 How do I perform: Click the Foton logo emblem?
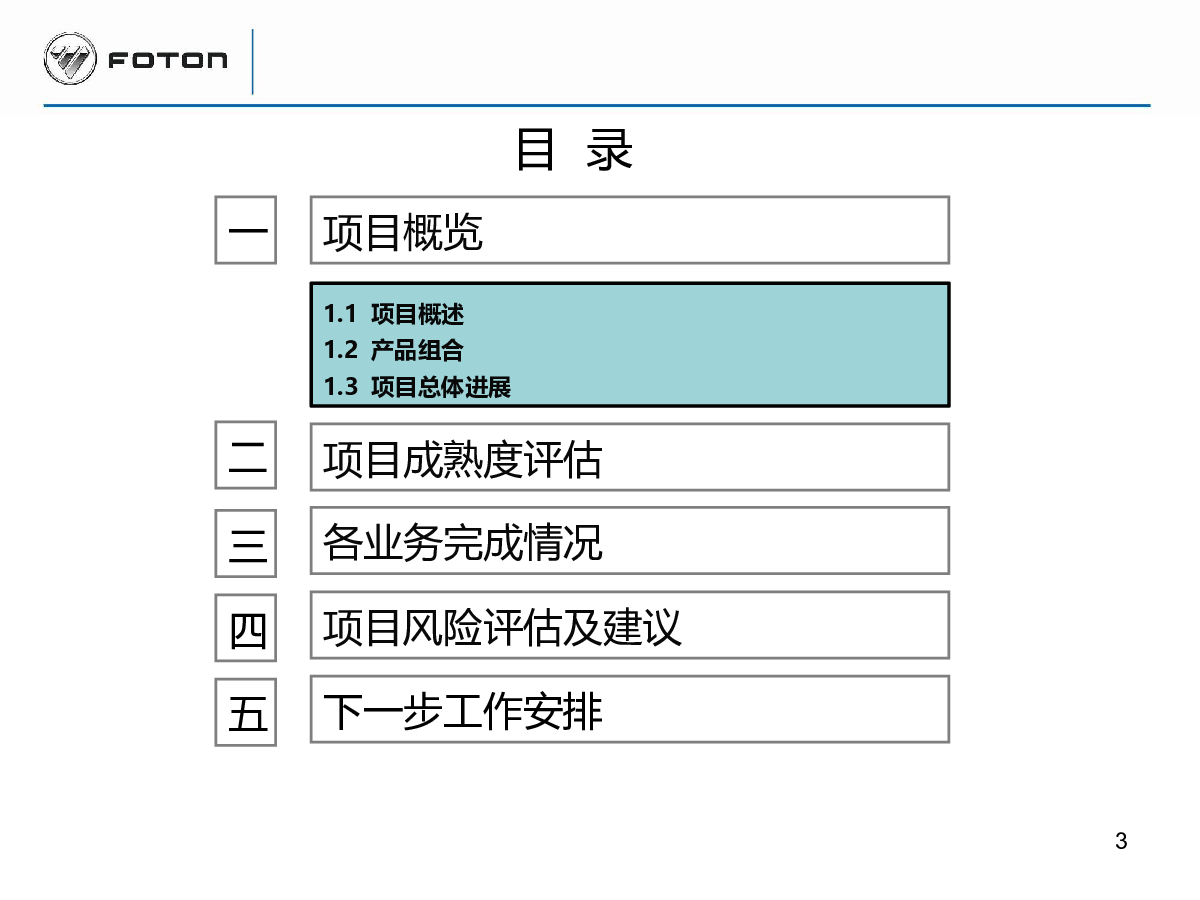[x=70, y=59]
